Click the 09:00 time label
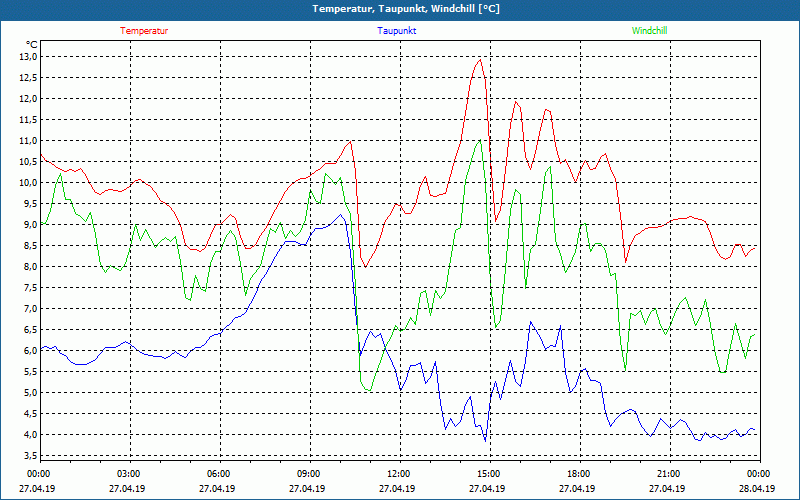The image size is (800, 500). tap(307, 474)
